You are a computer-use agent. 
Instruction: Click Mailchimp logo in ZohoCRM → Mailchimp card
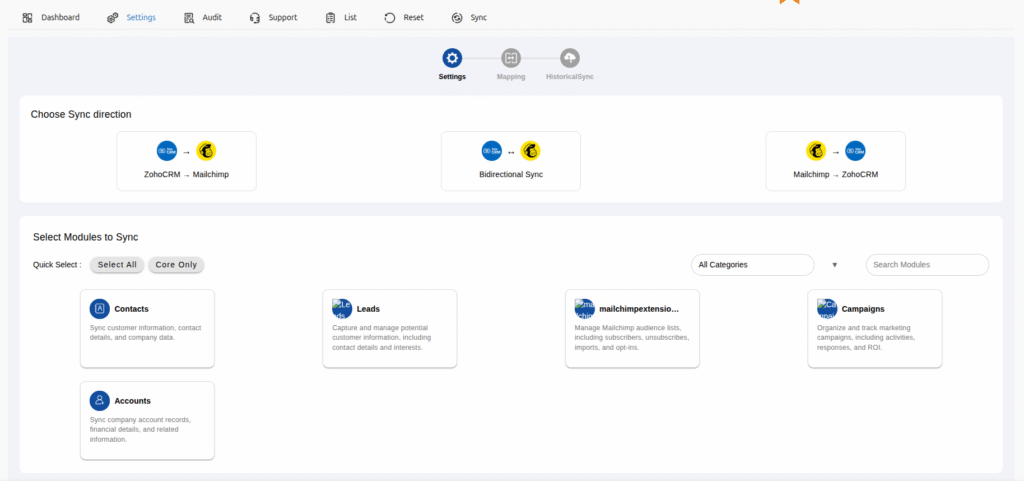click(206, 151)
